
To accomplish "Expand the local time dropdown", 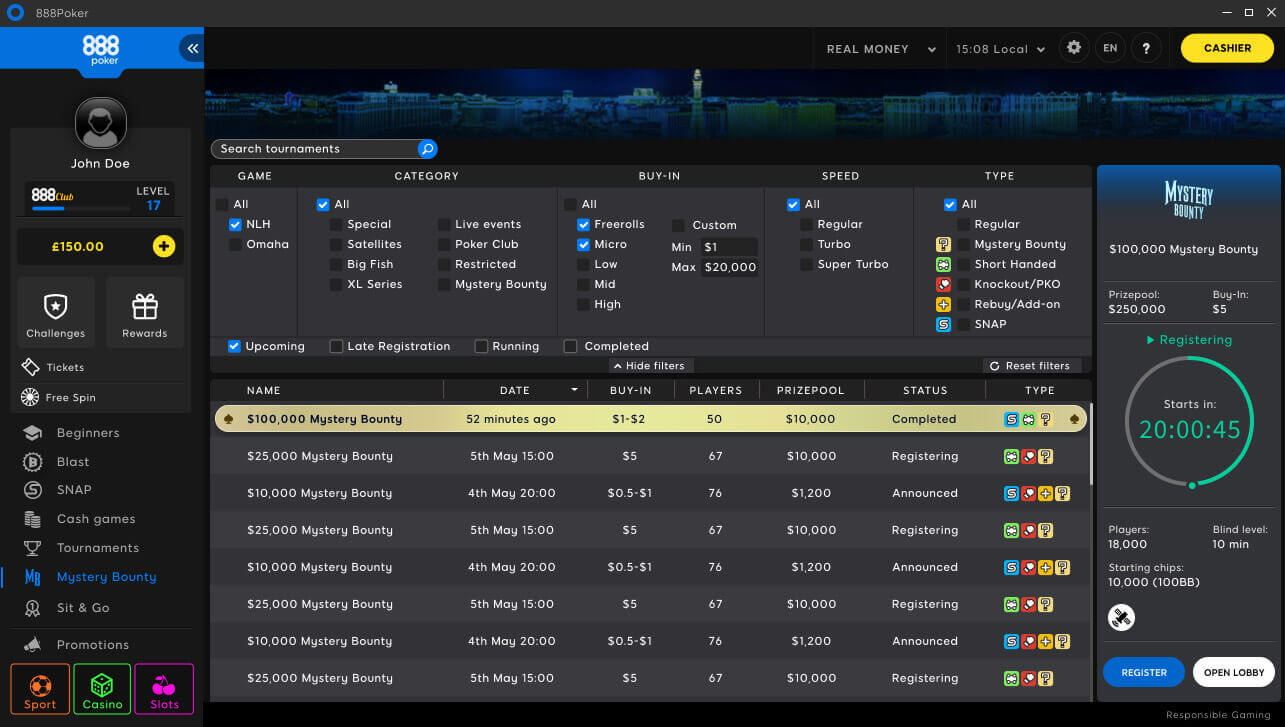I will coord(1000,49).
